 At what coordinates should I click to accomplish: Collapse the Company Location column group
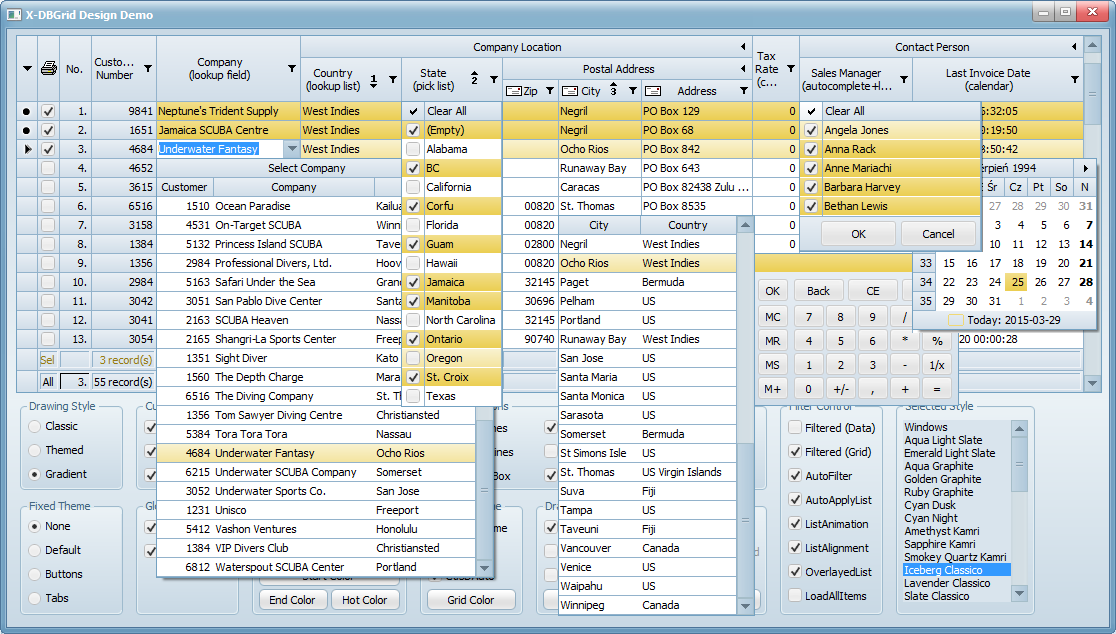point(743,47)
